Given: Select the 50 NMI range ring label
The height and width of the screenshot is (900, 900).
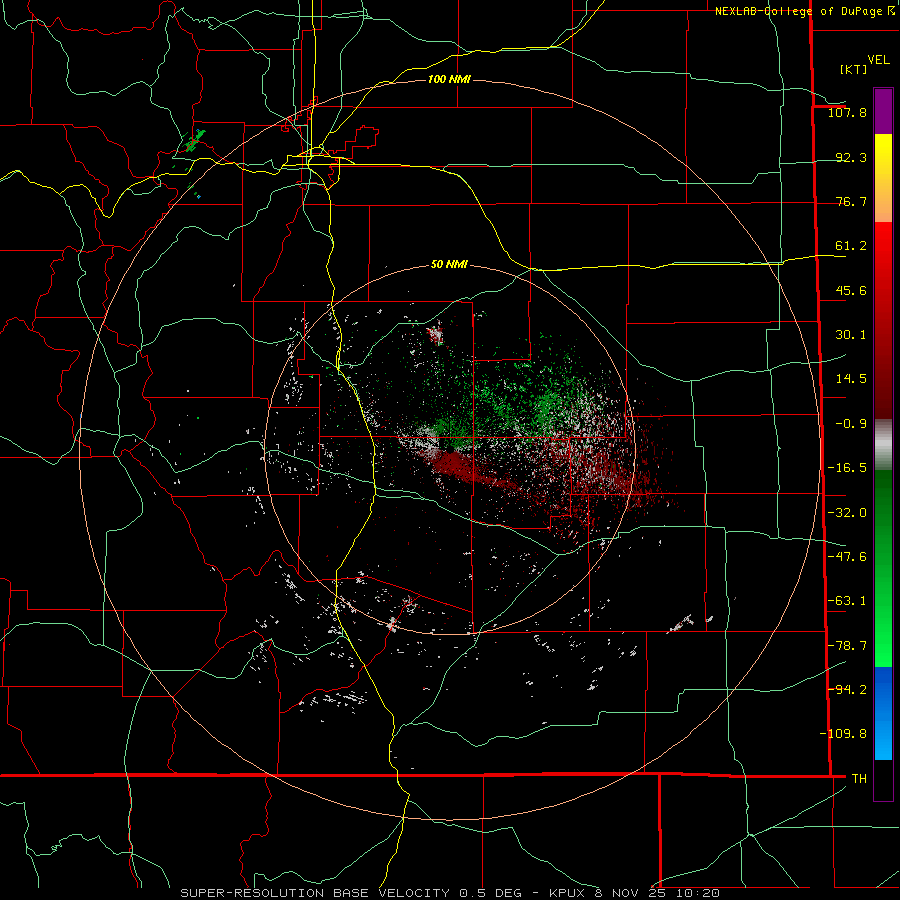Looking at the screenshot, I should (449, 264).
